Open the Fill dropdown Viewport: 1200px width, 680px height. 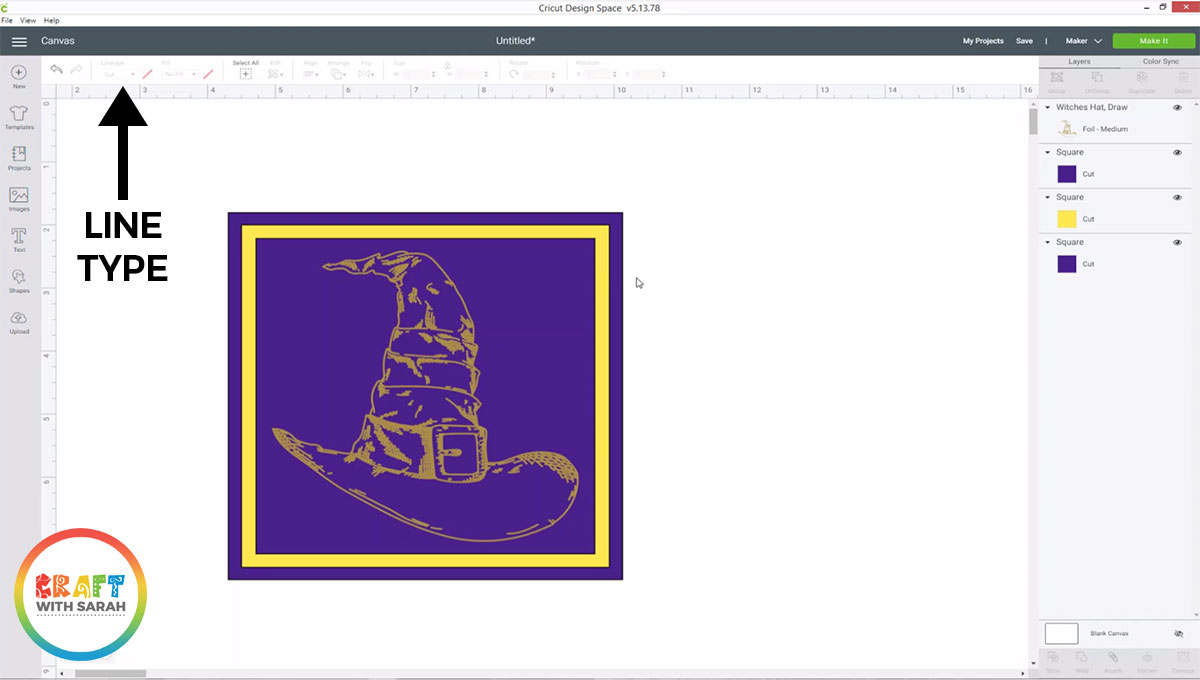(180, 74)
